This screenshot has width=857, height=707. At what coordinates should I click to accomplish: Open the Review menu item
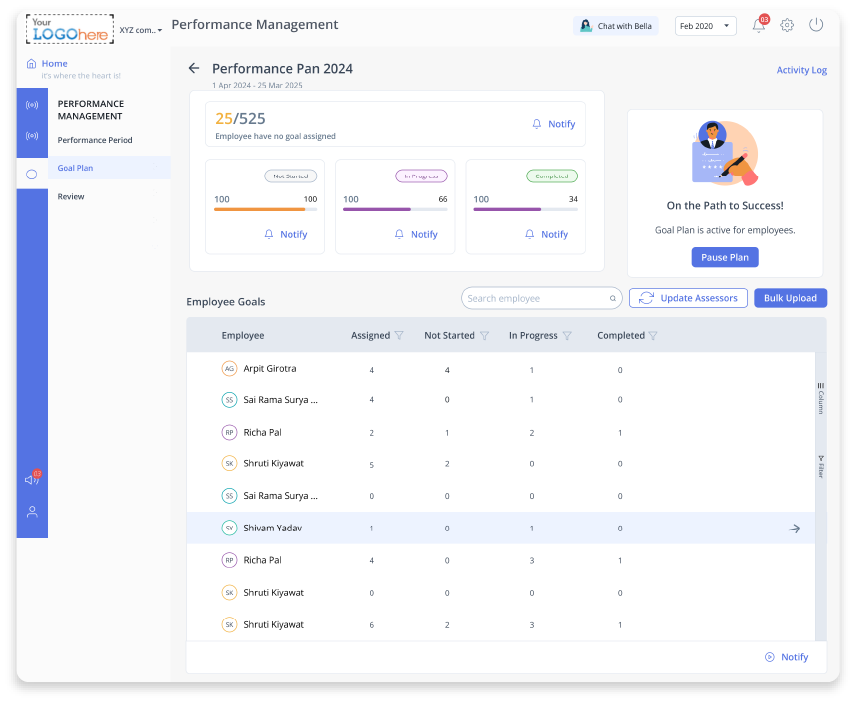tap(71, 197)
